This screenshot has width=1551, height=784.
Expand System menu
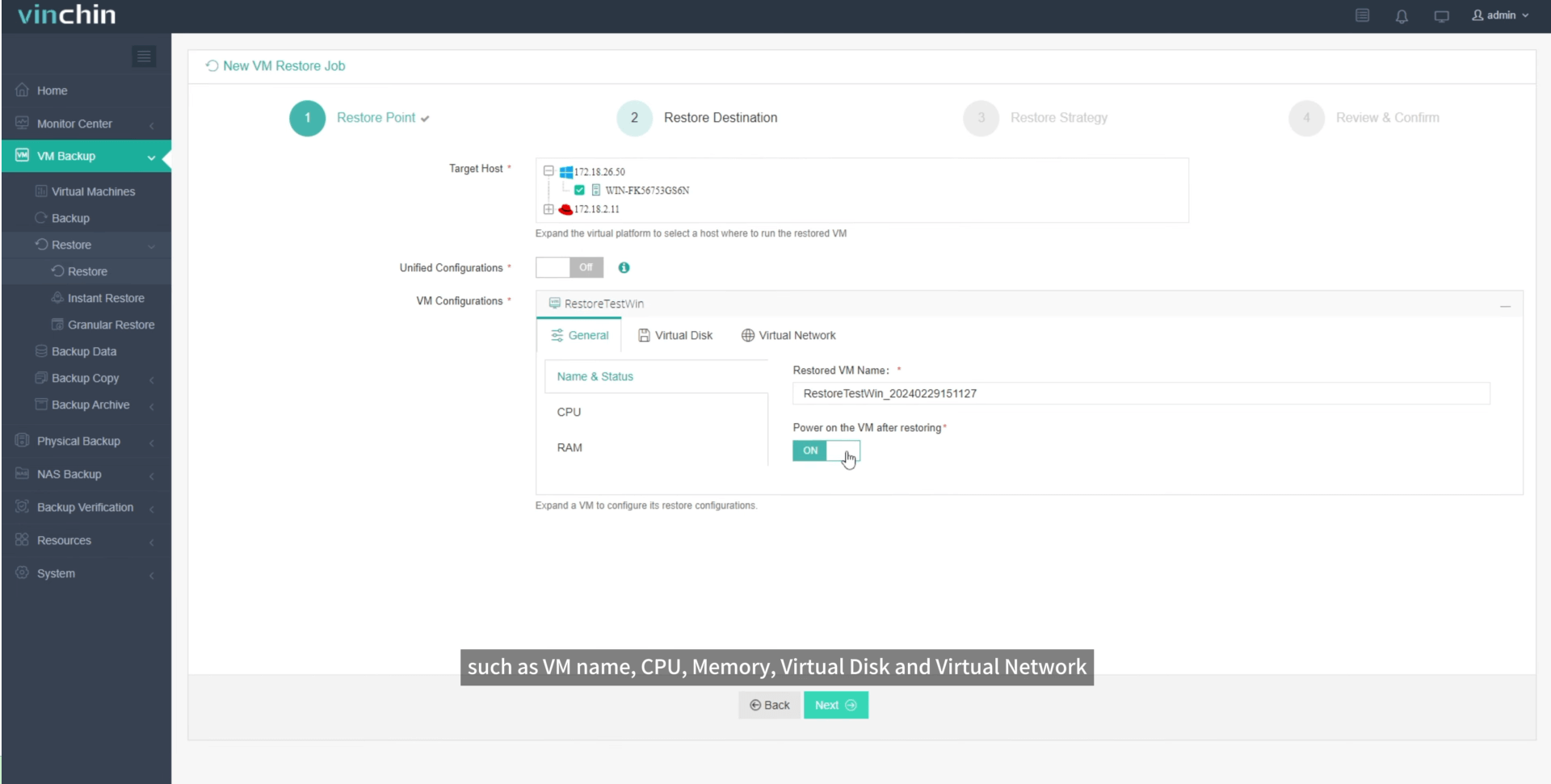[86, 573]
